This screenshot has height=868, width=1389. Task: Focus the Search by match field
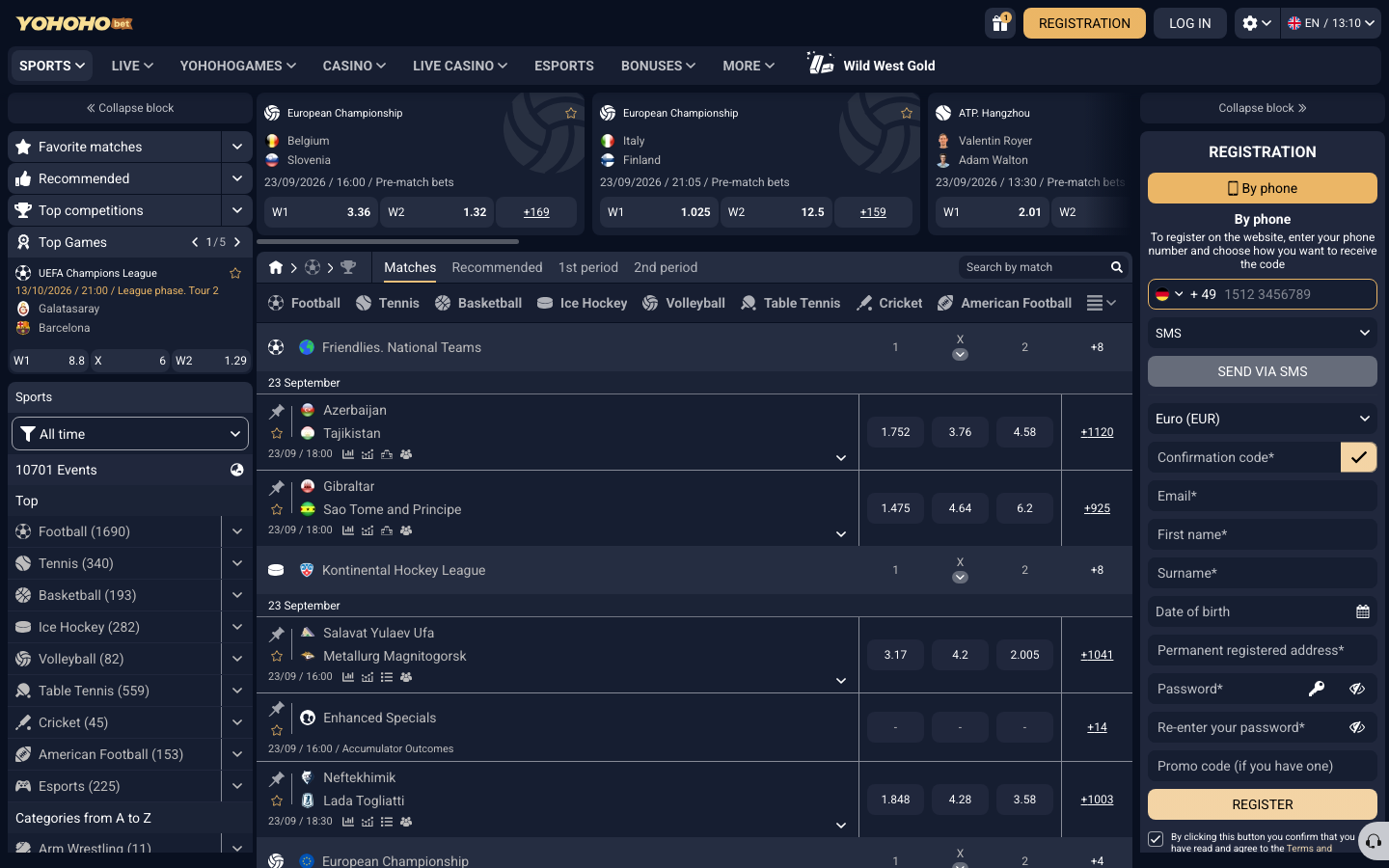coord(1034,267)
